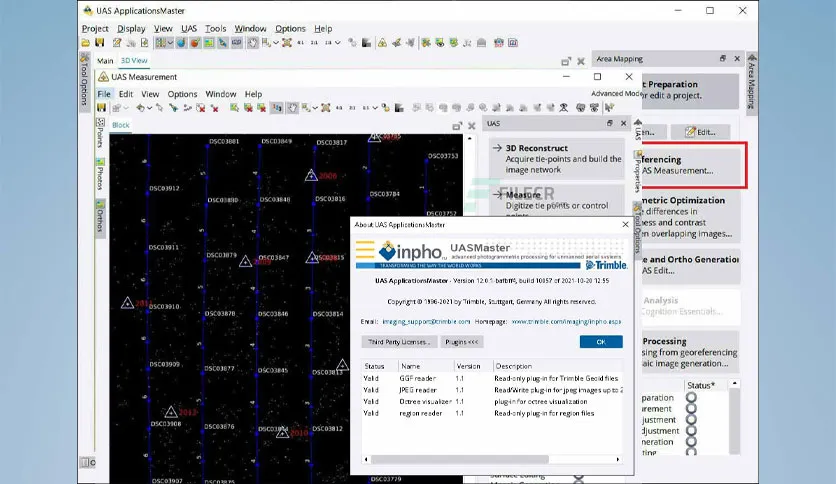836x484 pixels.
Task: Open the Display menu
Action: (x=131, y=29)
